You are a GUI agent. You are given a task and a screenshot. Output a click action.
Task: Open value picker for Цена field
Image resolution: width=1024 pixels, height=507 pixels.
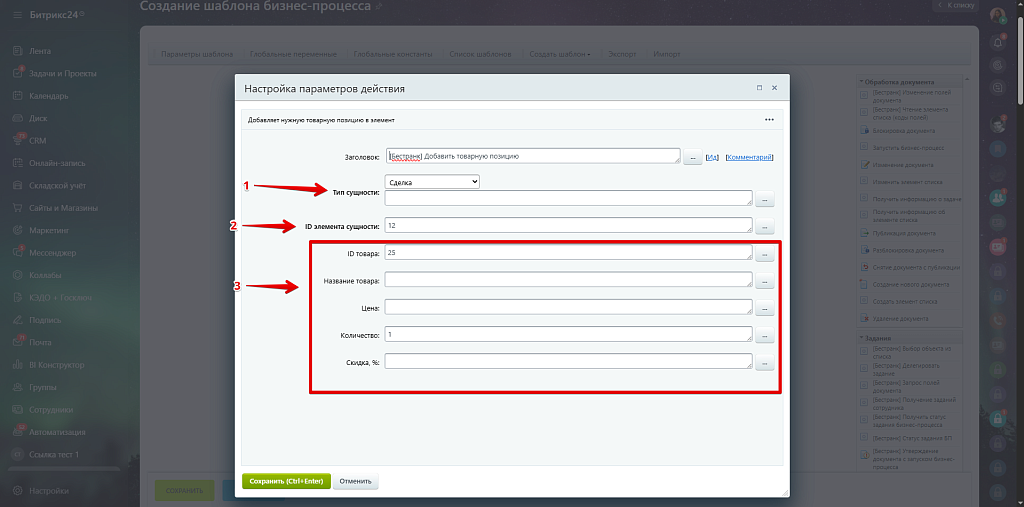(765, 310)
